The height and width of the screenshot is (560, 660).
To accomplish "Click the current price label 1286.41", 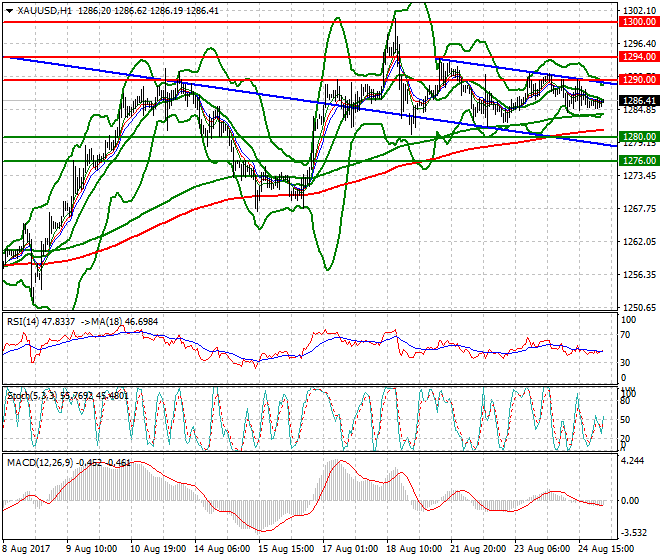I will (x=639, y=101).
